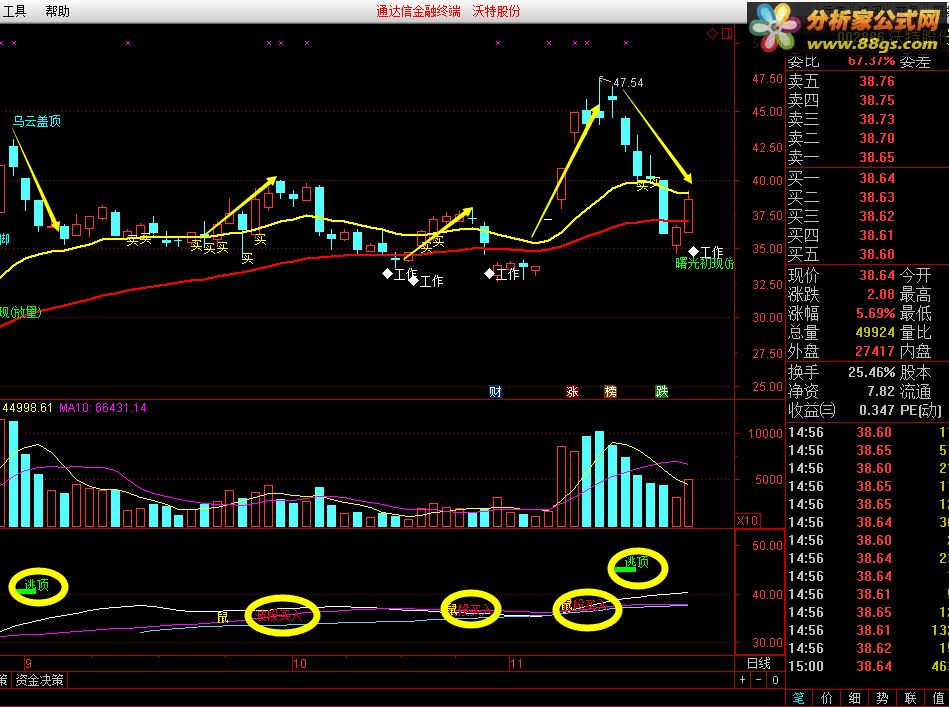
Task: Click the 涨跌 2.08 field
Action: point(841,294)
